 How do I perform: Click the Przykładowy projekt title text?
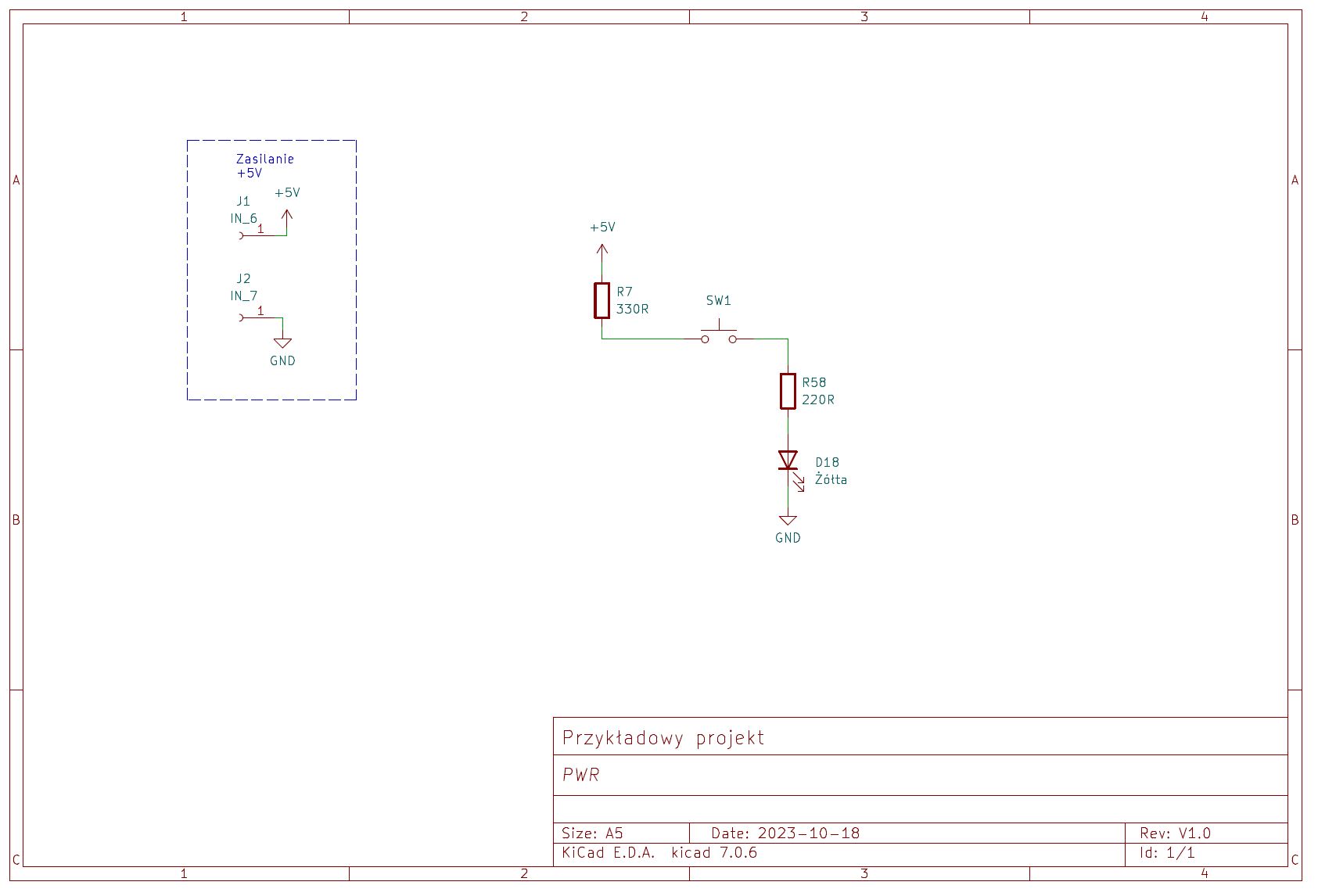663,738
